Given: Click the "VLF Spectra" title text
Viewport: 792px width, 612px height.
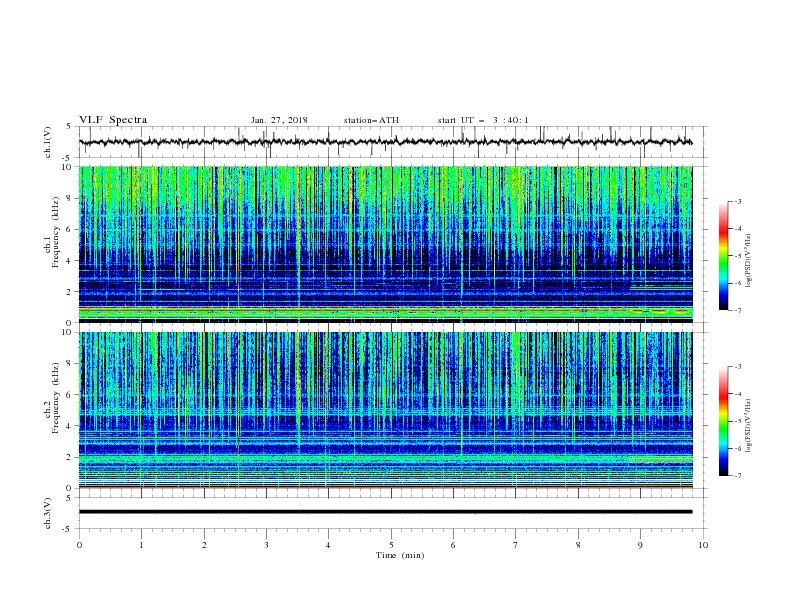Looking at the screenshot, I should (113, 120).
